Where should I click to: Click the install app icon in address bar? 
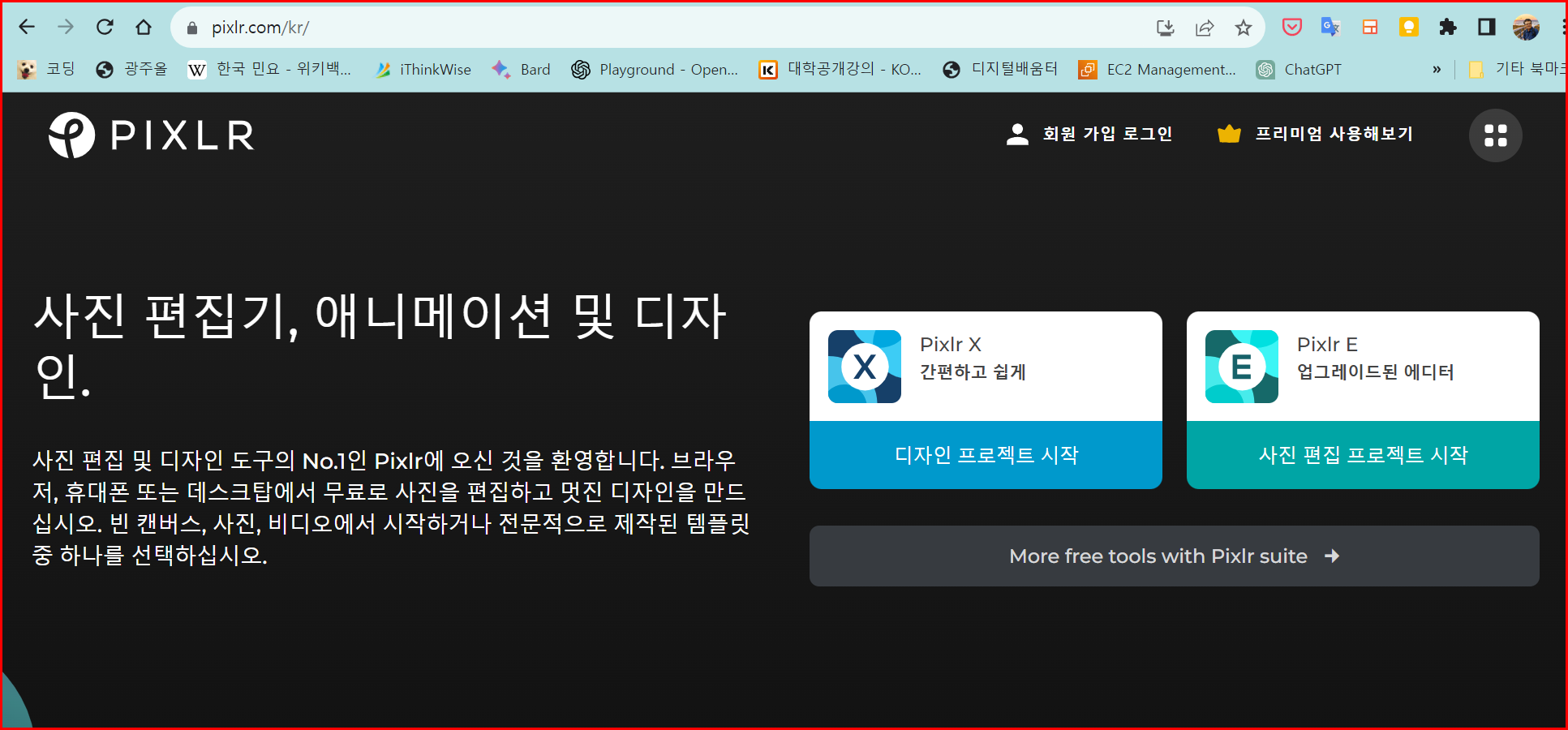pyautogui.click(x=1166, y=28)
